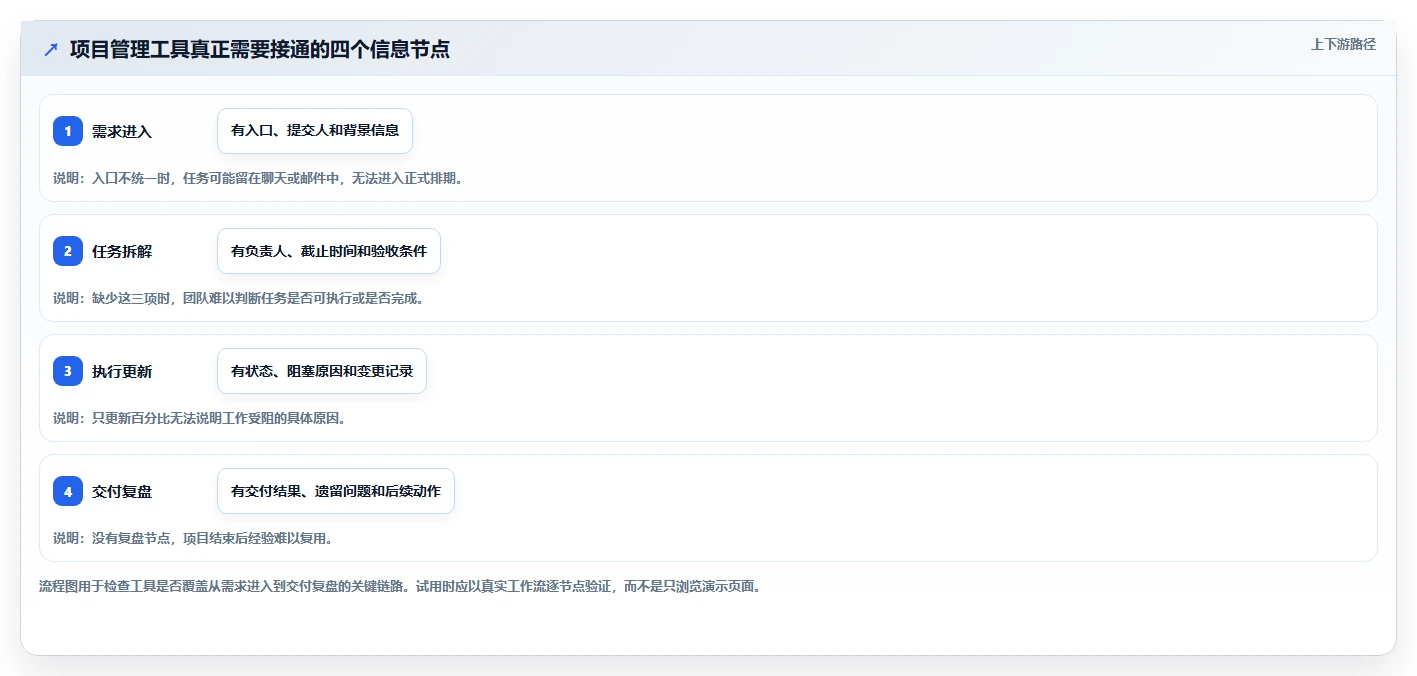1417x676 pixels.
Task: Click the note starting 说明：只更新百分比
Action: 199,418
